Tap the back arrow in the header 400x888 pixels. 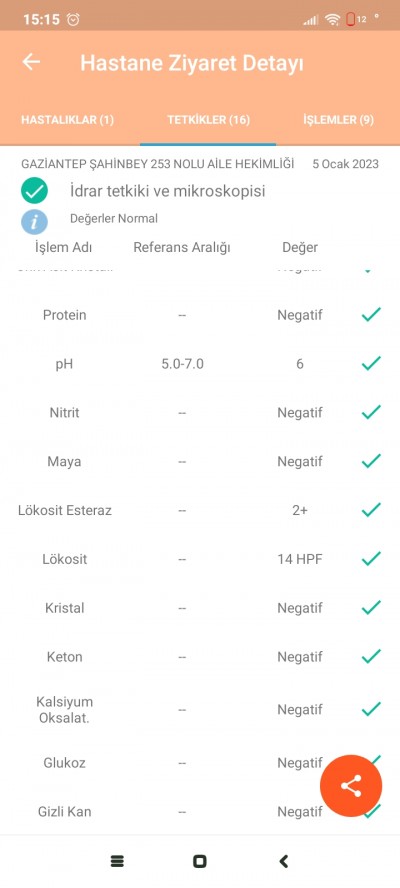coord(31,62)
